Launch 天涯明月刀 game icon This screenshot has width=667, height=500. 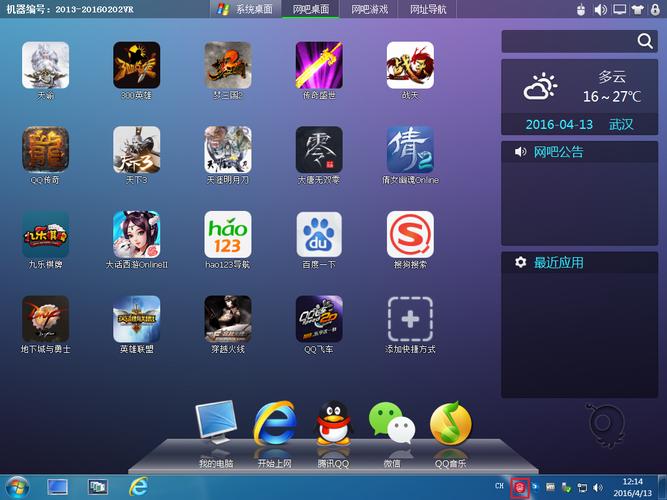point(228,150)
